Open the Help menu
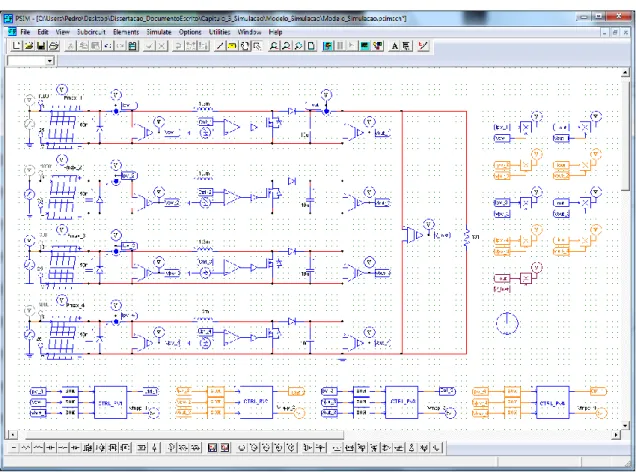The image size is (636, 472). tap(275, 32)
